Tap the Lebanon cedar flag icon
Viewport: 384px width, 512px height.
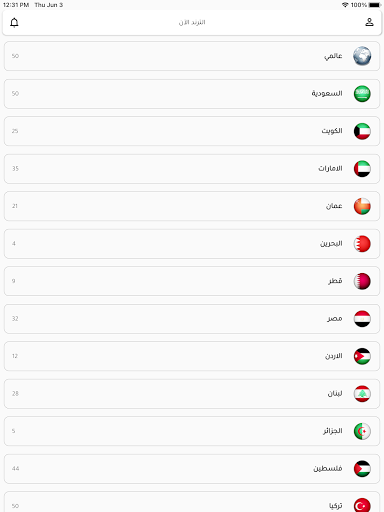tap(362, 394)
